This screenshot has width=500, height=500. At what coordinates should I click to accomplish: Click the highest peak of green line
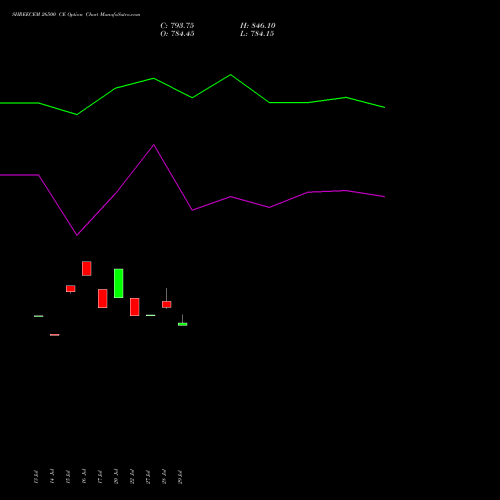click(231, 75)
